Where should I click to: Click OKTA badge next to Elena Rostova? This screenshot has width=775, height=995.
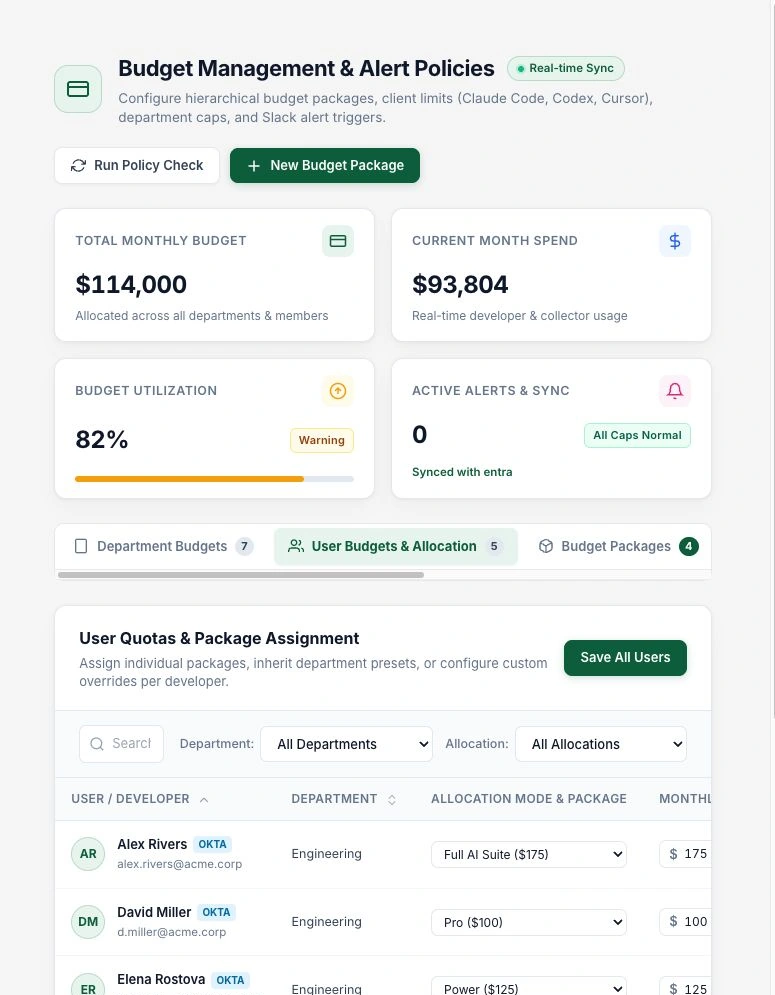(230, 980)
